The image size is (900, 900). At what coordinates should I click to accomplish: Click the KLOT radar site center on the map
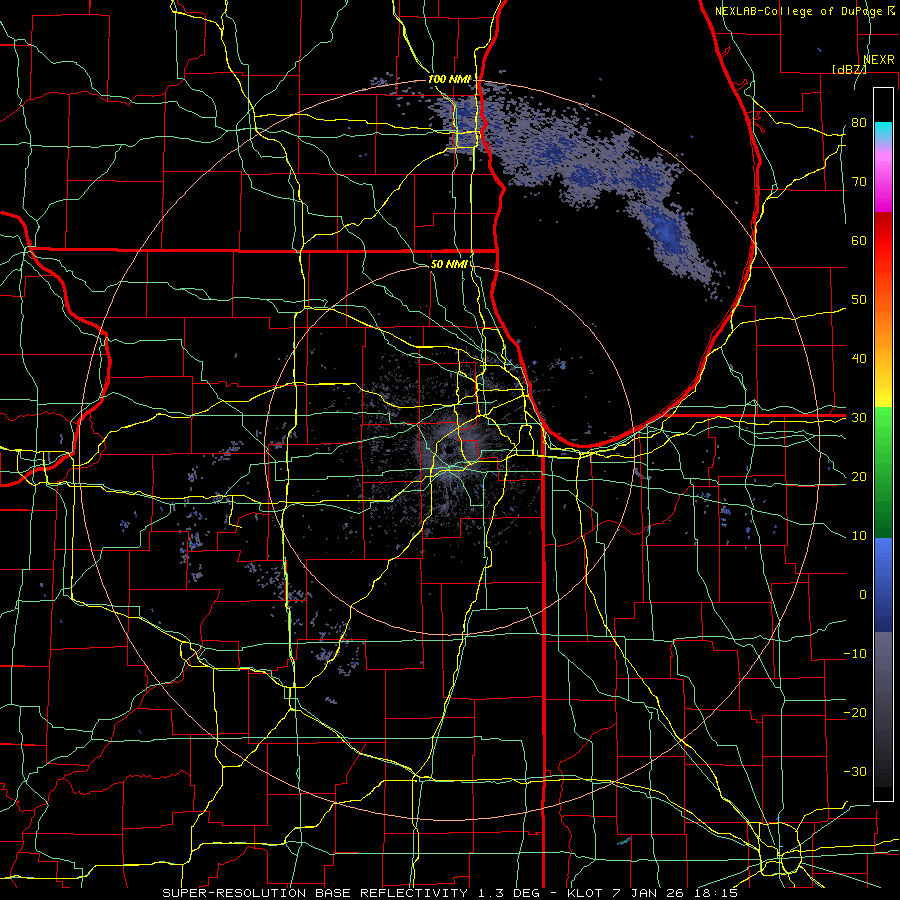click(x=449, y=449)
